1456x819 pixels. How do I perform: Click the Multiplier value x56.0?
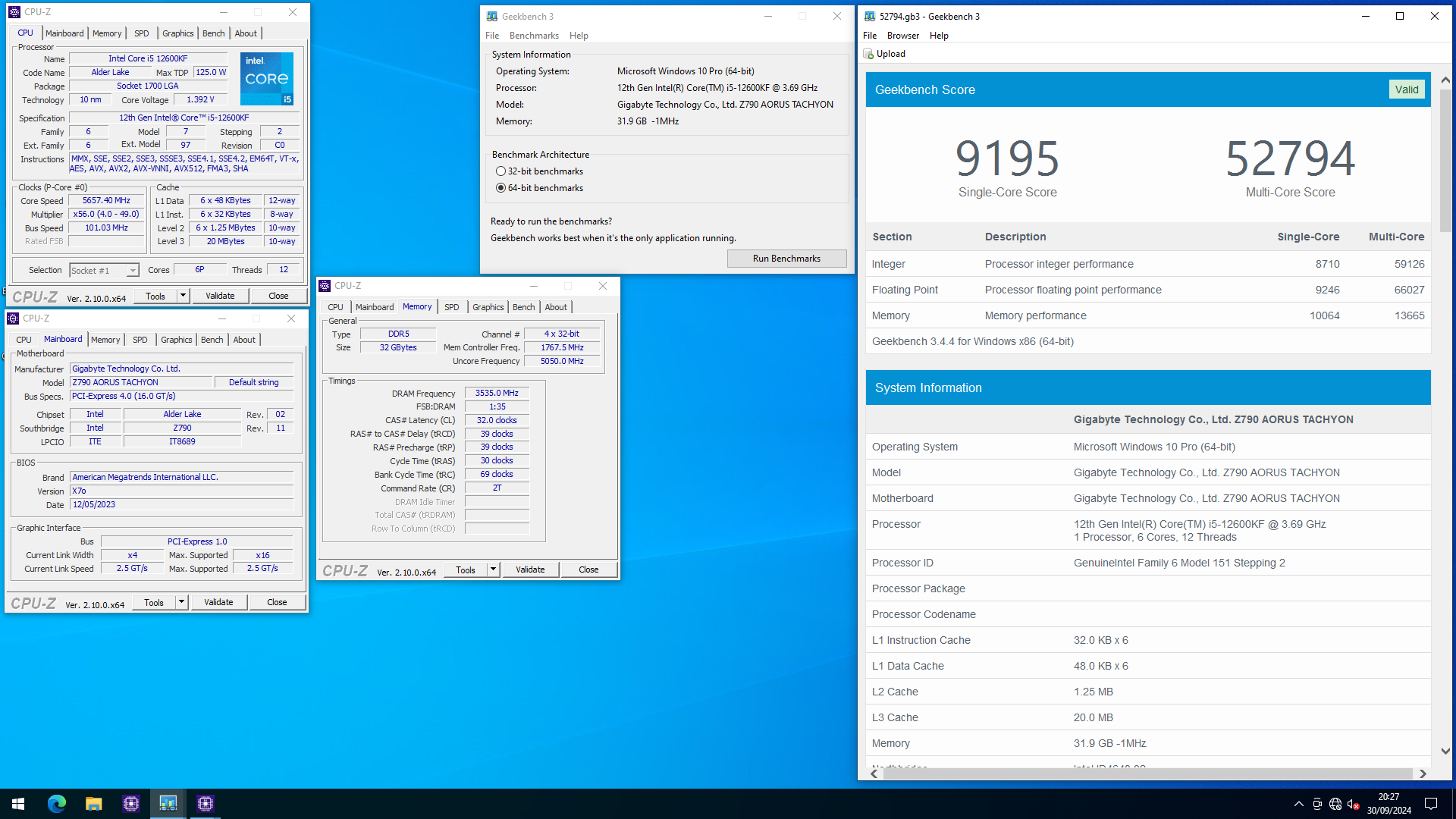click(106, 215)
